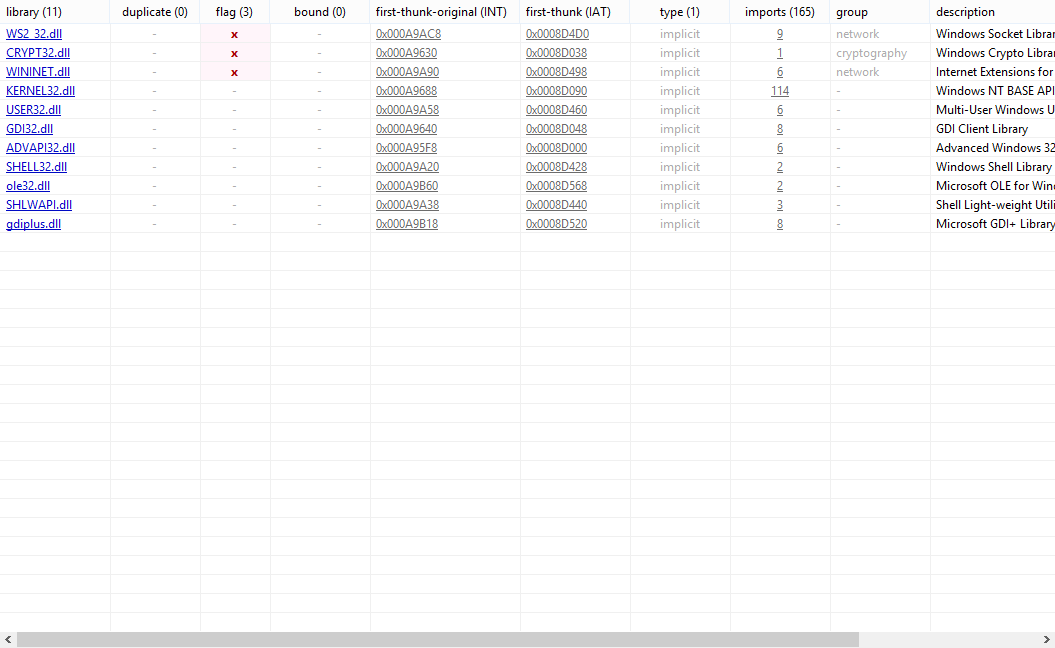Select IAT address 0x0008D568
The height and width of the screenshot is (648, 1055).
pyautogui.click(x=556, y=186)
